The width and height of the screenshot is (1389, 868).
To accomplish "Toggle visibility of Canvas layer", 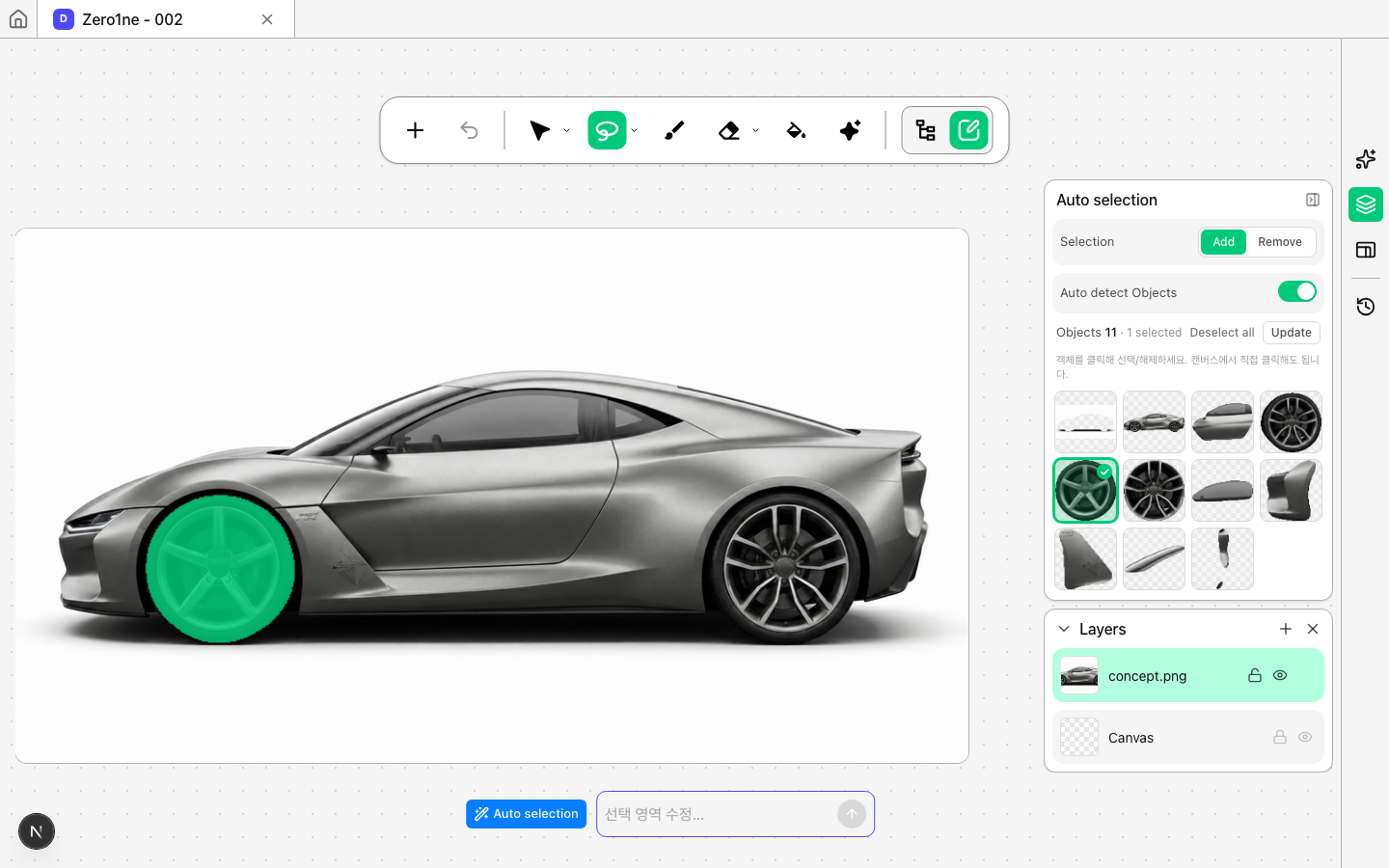I will 1305,737.
